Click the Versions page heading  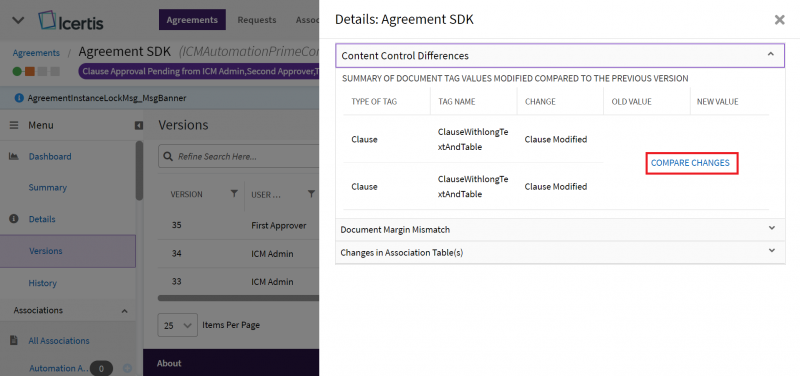point(183,126)
